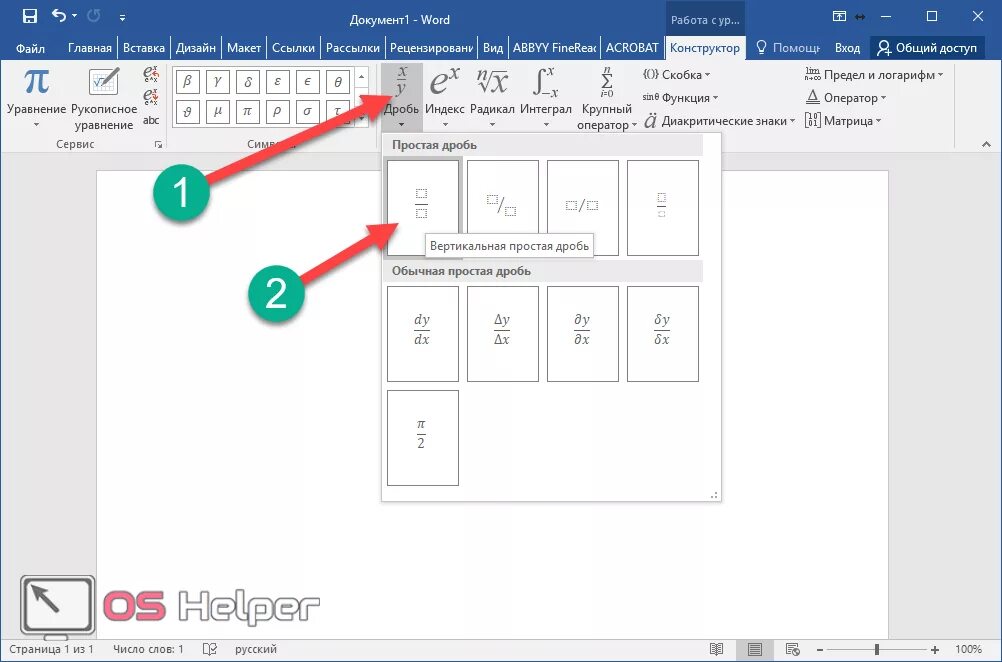Expand the Предел и логарифм menu
1002x662 pixels.
click(874, 75)
